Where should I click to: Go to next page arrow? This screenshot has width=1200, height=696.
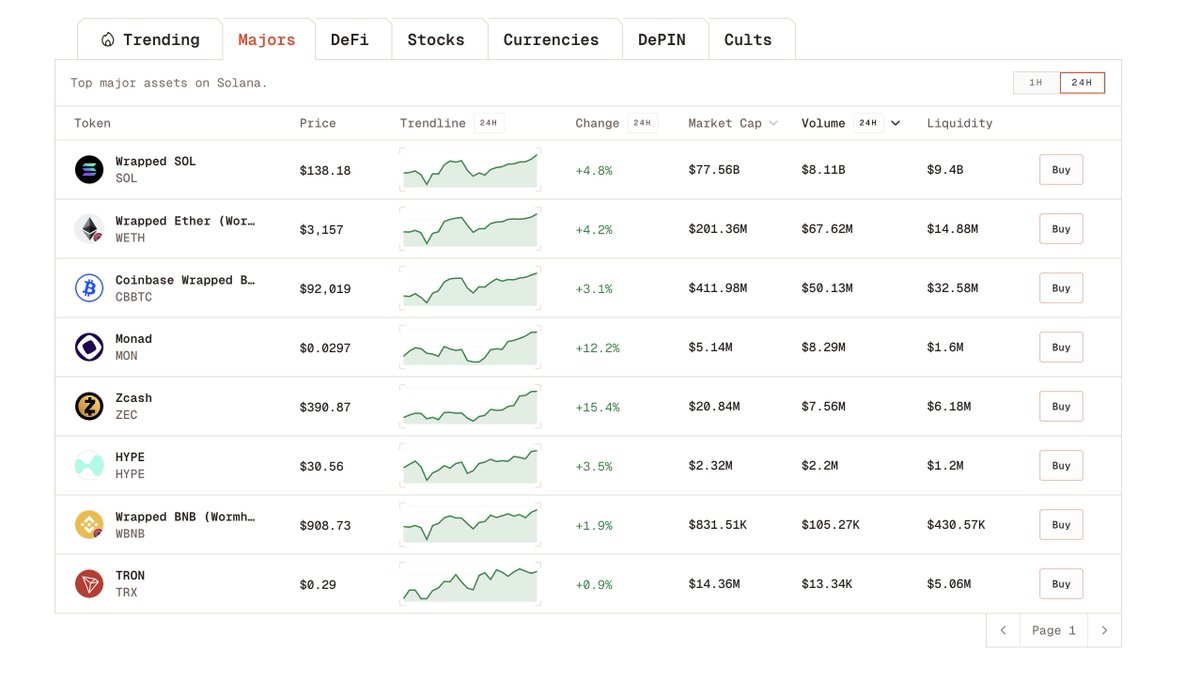pyautogui.click(x=1104, y=630)
